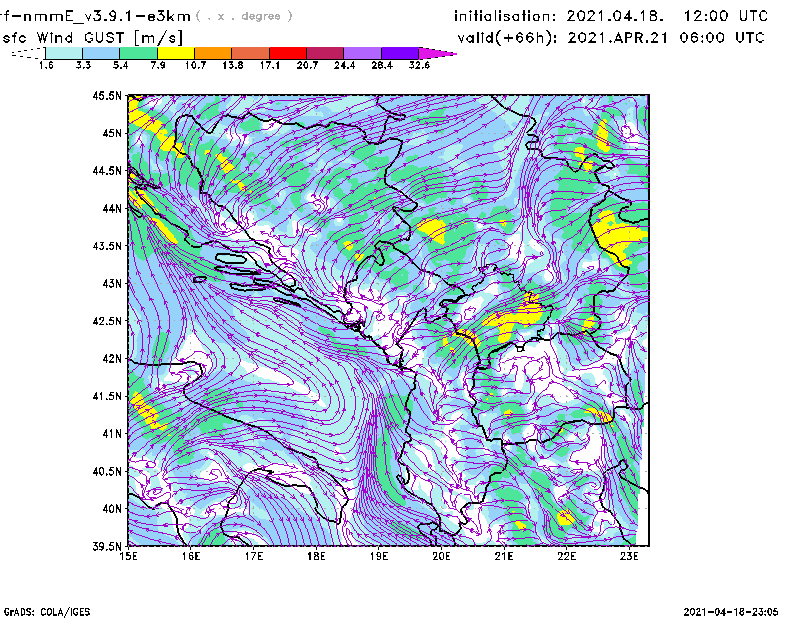Click the "16E" longitude label
This screenshot has width=800, height=618.
(191, 556)
